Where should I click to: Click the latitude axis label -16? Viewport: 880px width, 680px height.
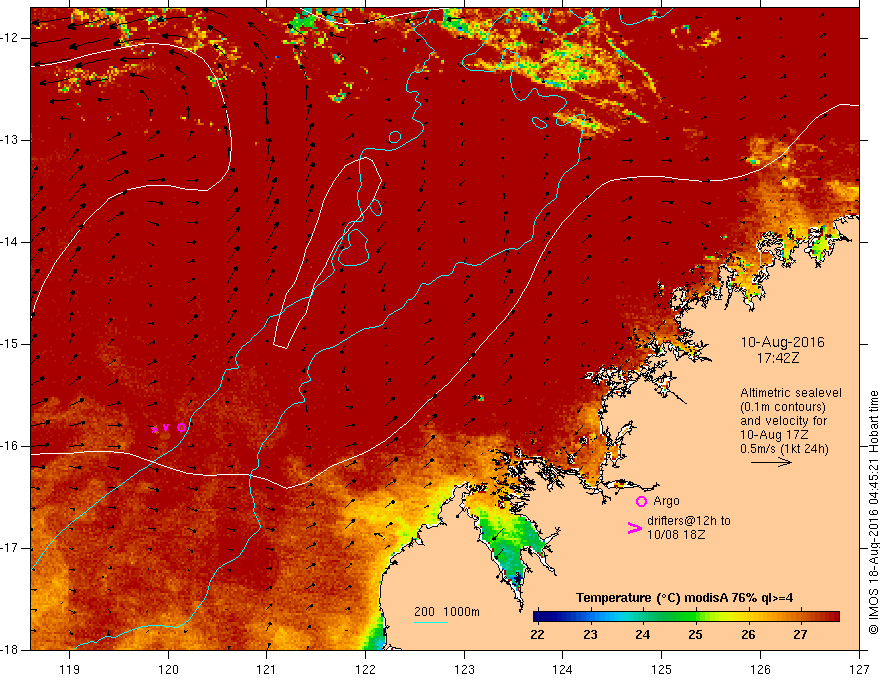pos(11,446)
